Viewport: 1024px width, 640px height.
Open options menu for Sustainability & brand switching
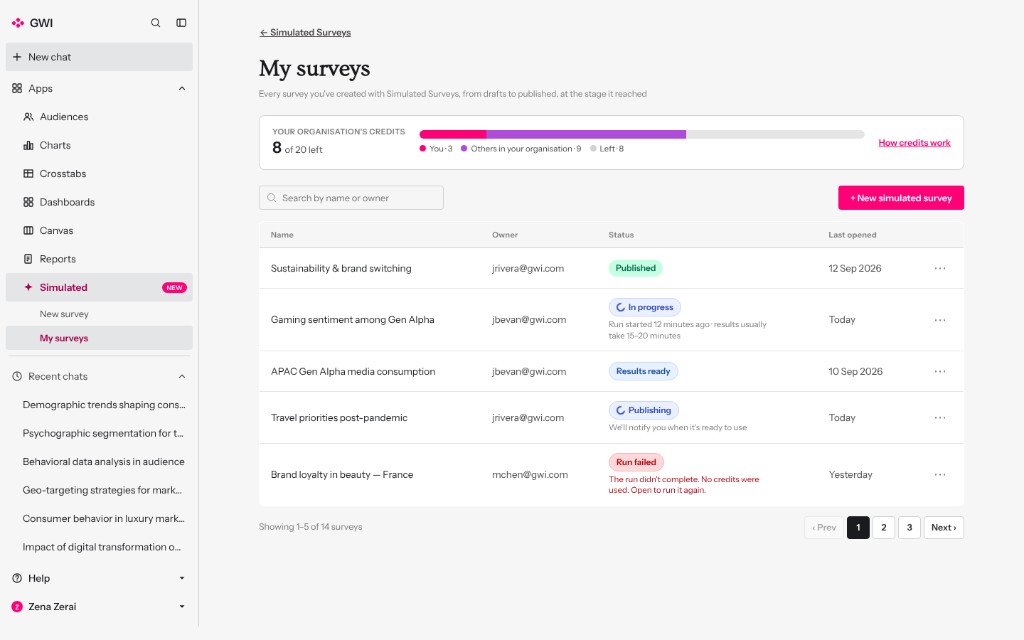(940, 268)
